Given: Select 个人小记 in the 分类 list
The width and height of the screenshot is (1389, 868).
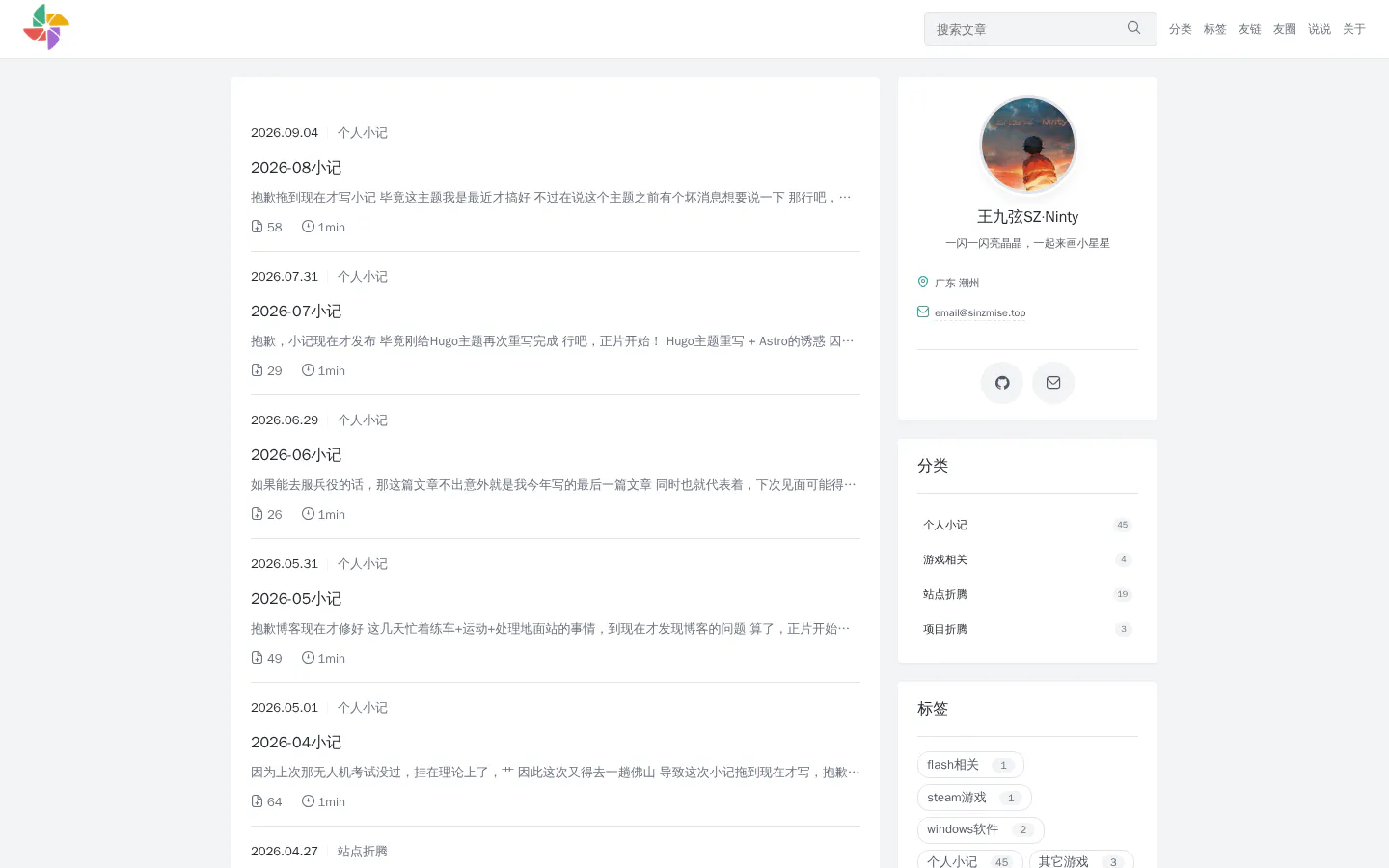Looking at the screenshot, I should tap(1027, 525).
